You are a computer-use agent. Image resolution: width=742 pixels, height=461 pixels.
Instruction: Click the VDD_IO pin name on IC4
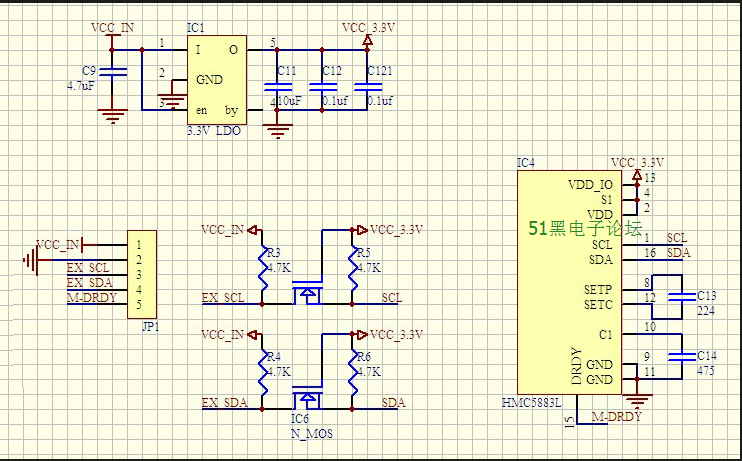click(590, 185)
